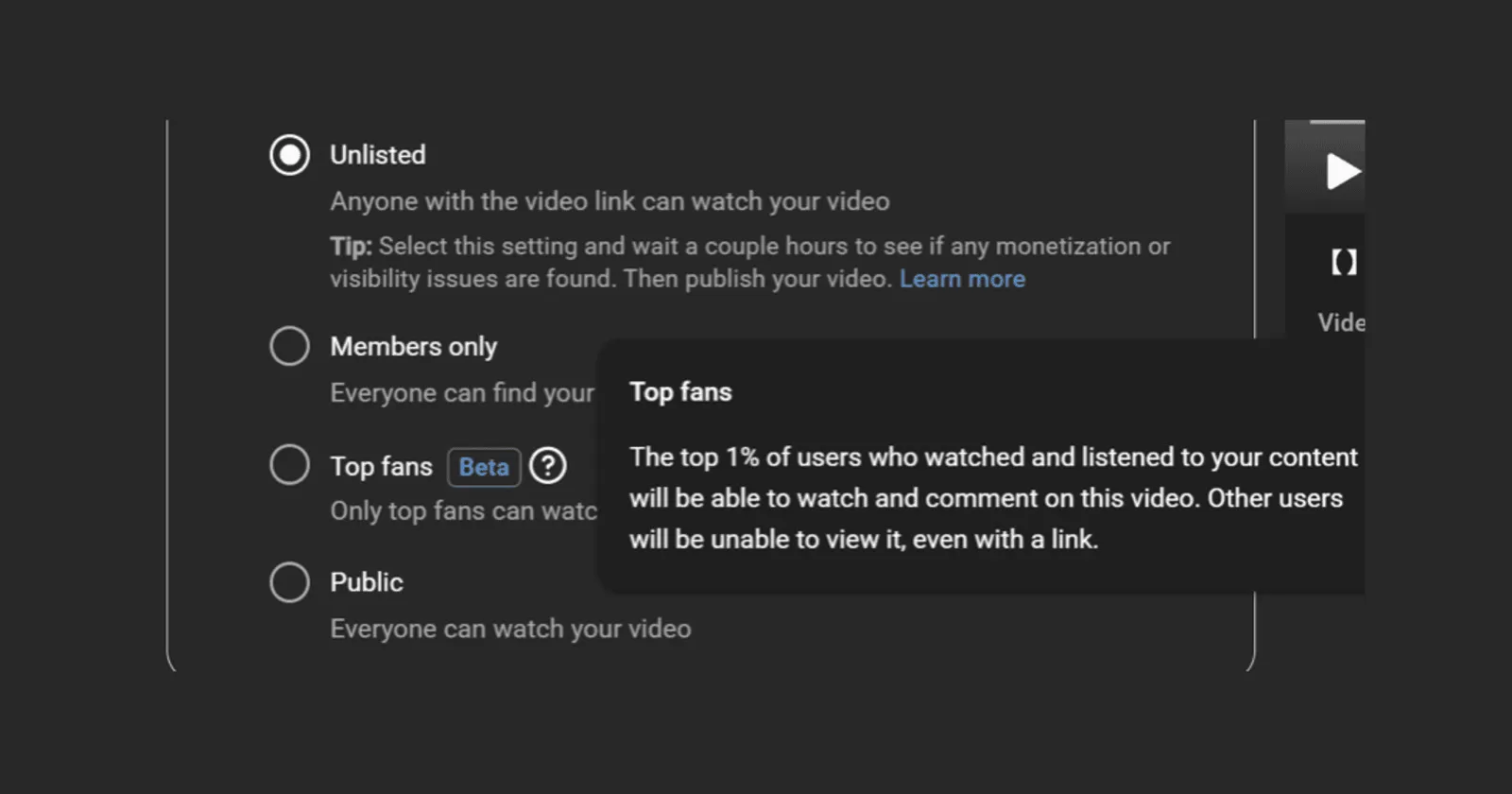Viewport: 1512px width, 794px height.
Task: Click the tooltip body text about top 1%
Action: [993, 498]
